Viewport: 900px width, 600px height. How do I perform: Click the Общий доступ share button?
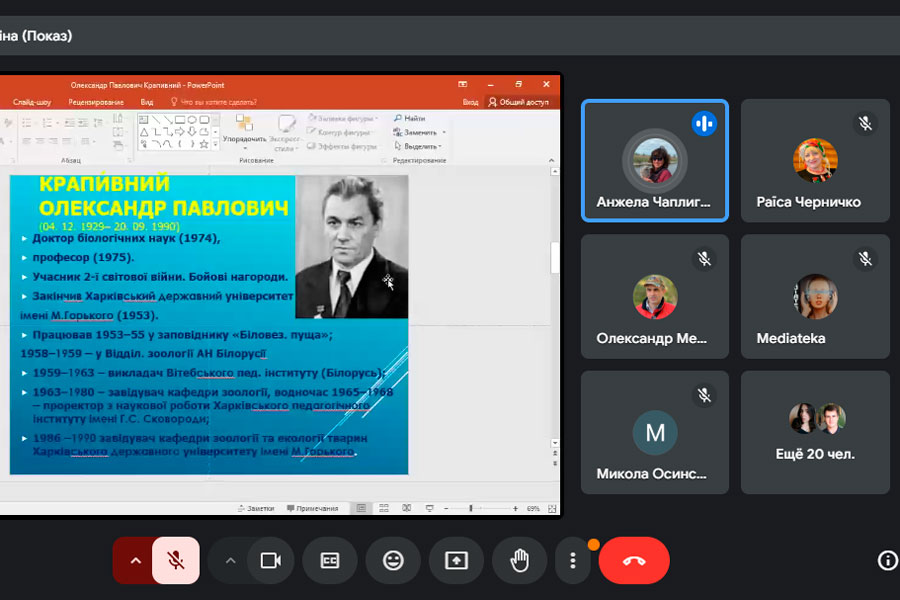click(518, 102)
